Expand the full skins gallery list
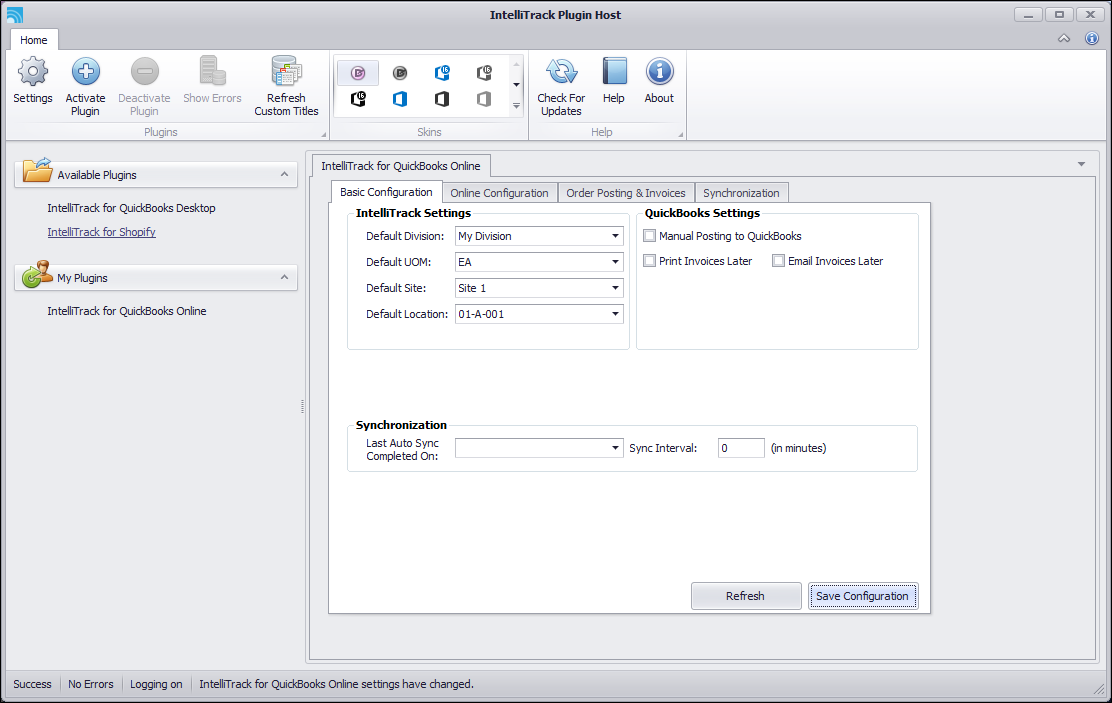The image size is (1112, 703). click(516, 106)
